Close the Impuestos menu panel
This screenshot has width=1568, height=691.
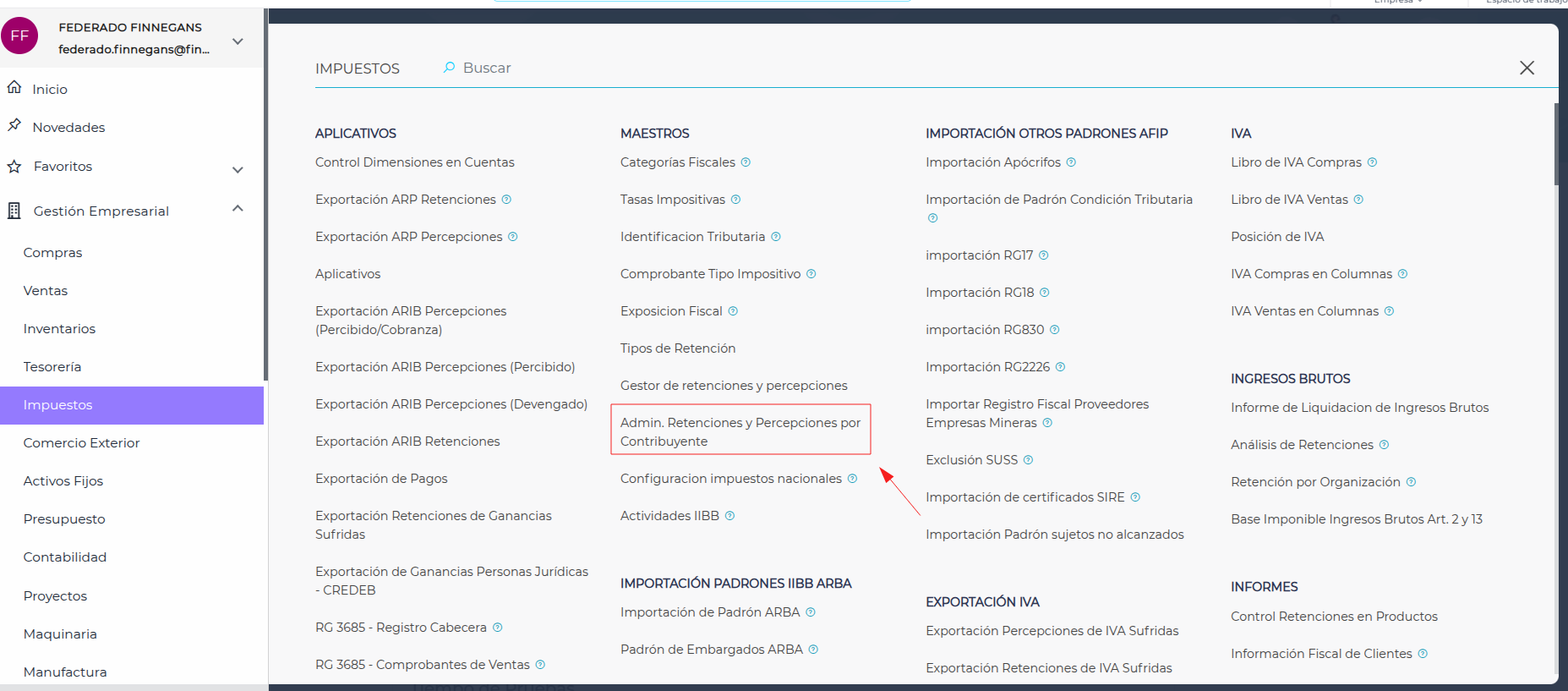point(1527,68)
